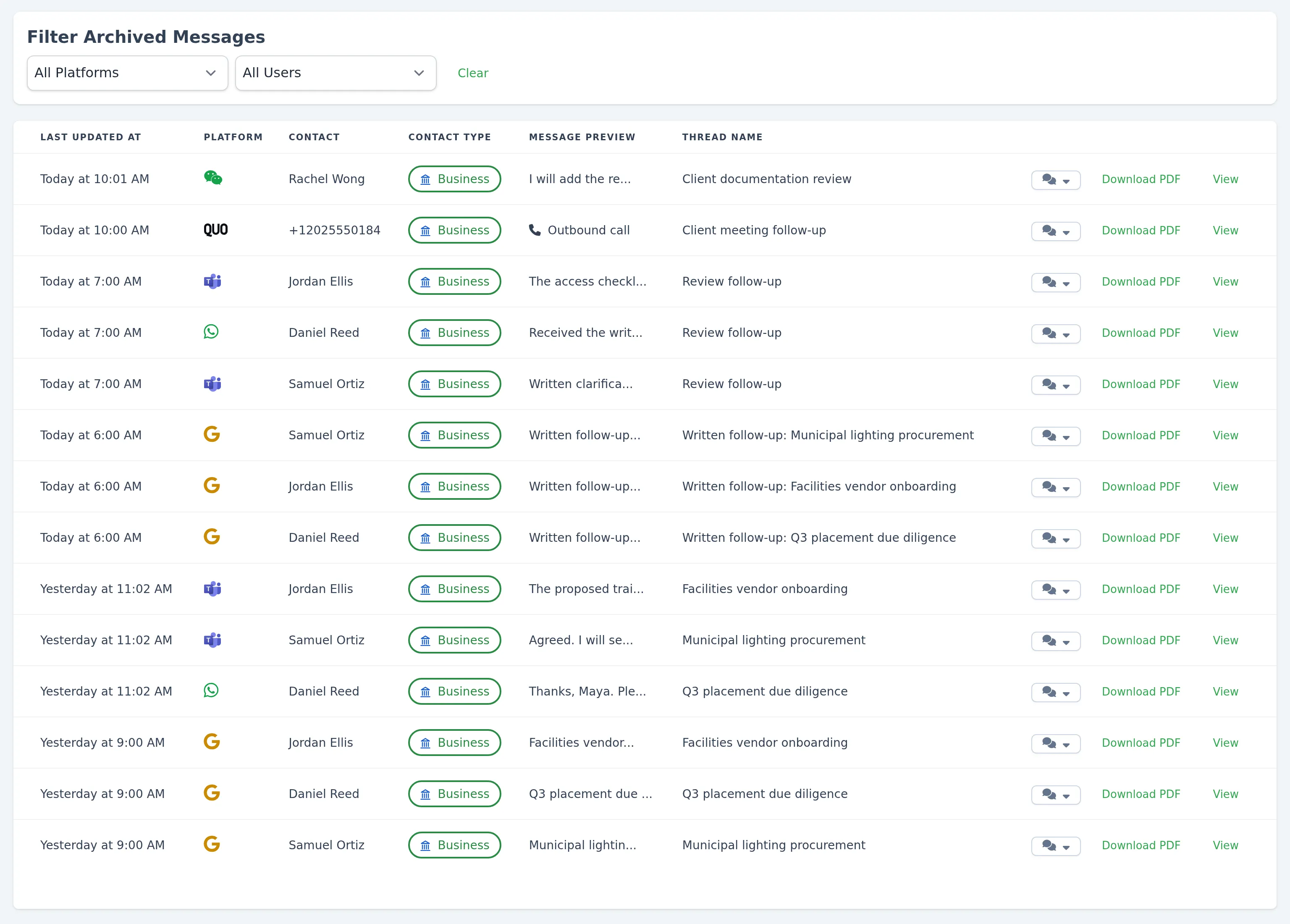This screenshot has height=924, width=1290.
Task: Click Teams icon in Jordan Ellis 7:00 AM row
Action: coord(212,281)
